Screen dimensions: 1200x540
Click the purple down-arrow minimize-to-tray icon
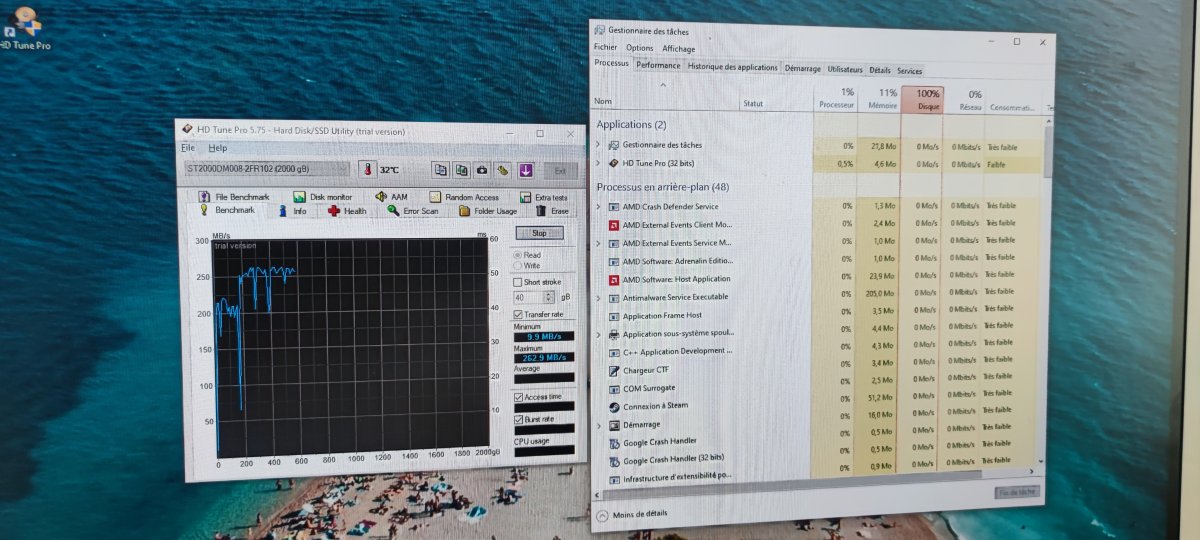click(x=526, y=170)
